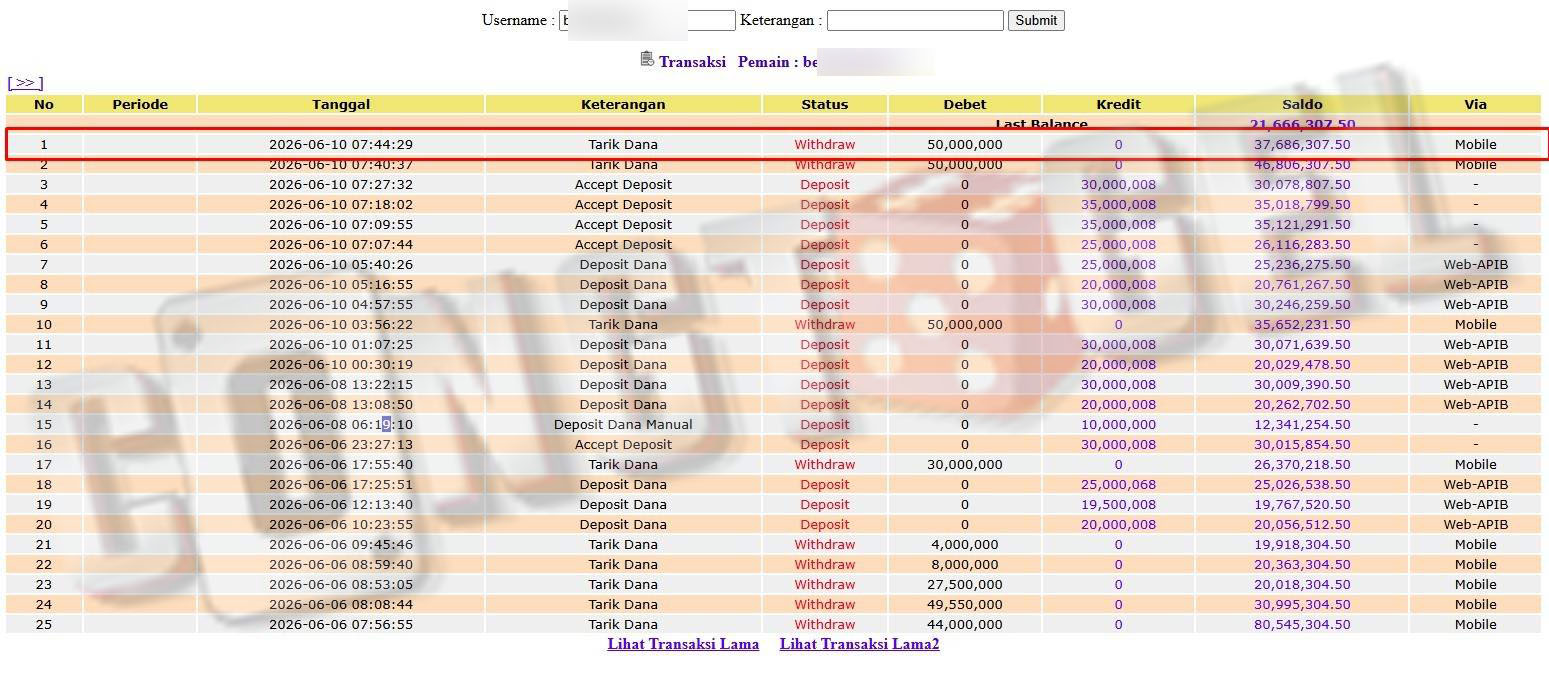Click Deposit Dana Manual in row 15
Viewport: 1549px width, 693px height.
pos(623,425)
